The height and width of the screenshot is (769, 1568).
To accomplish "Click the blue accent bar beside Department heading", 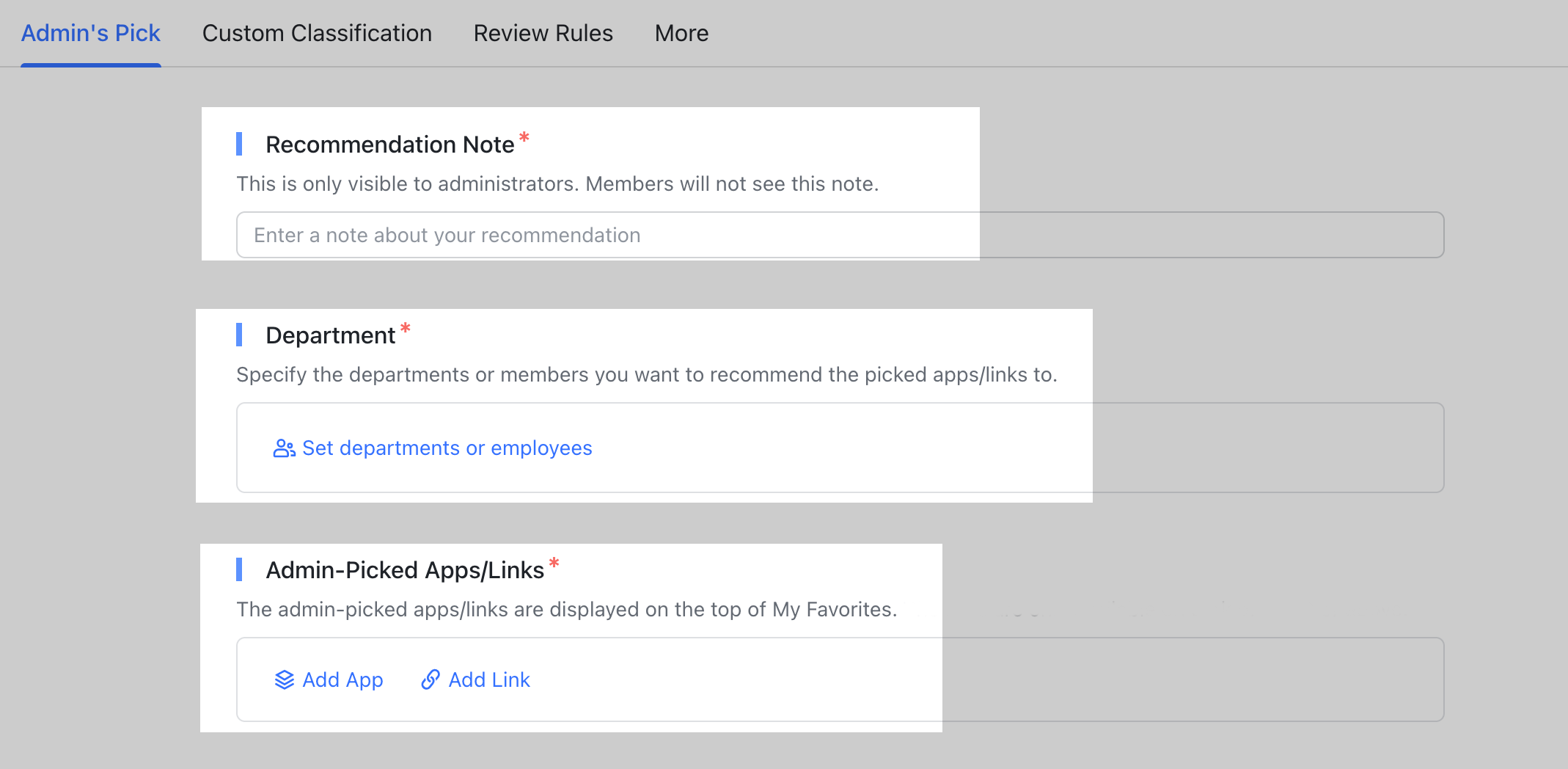I will click(x=241, y=335).
